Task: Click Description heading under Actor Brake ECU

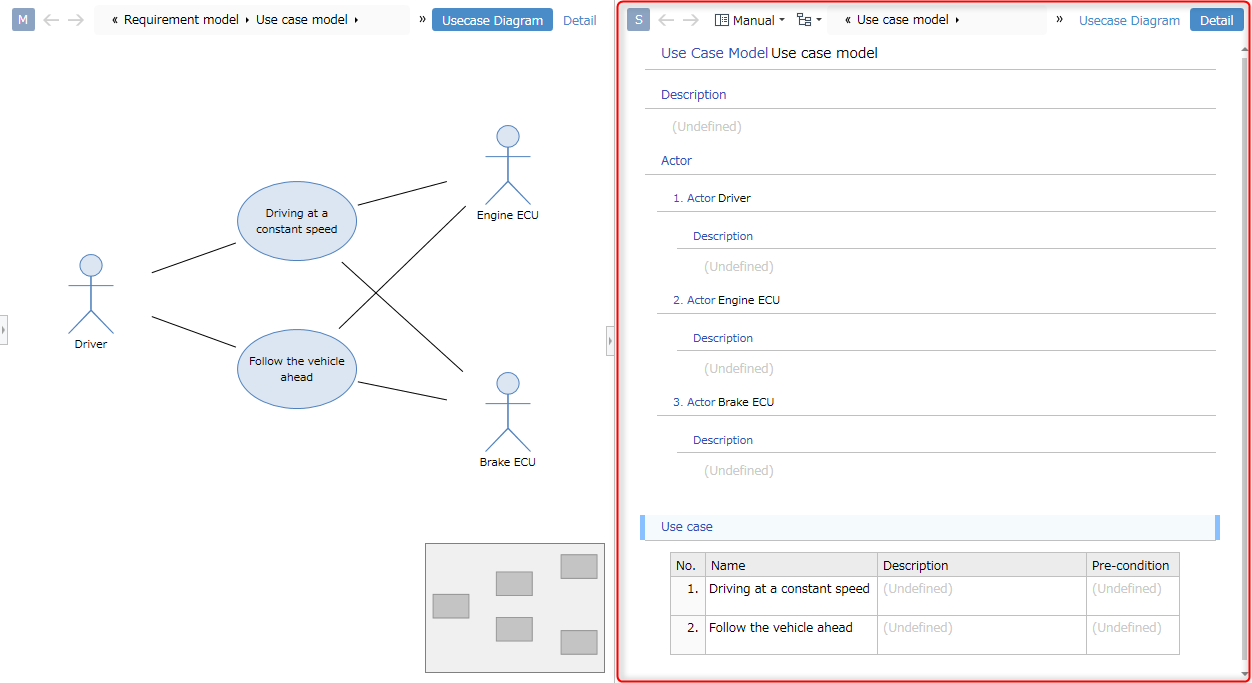Action: tap(723, 441)
